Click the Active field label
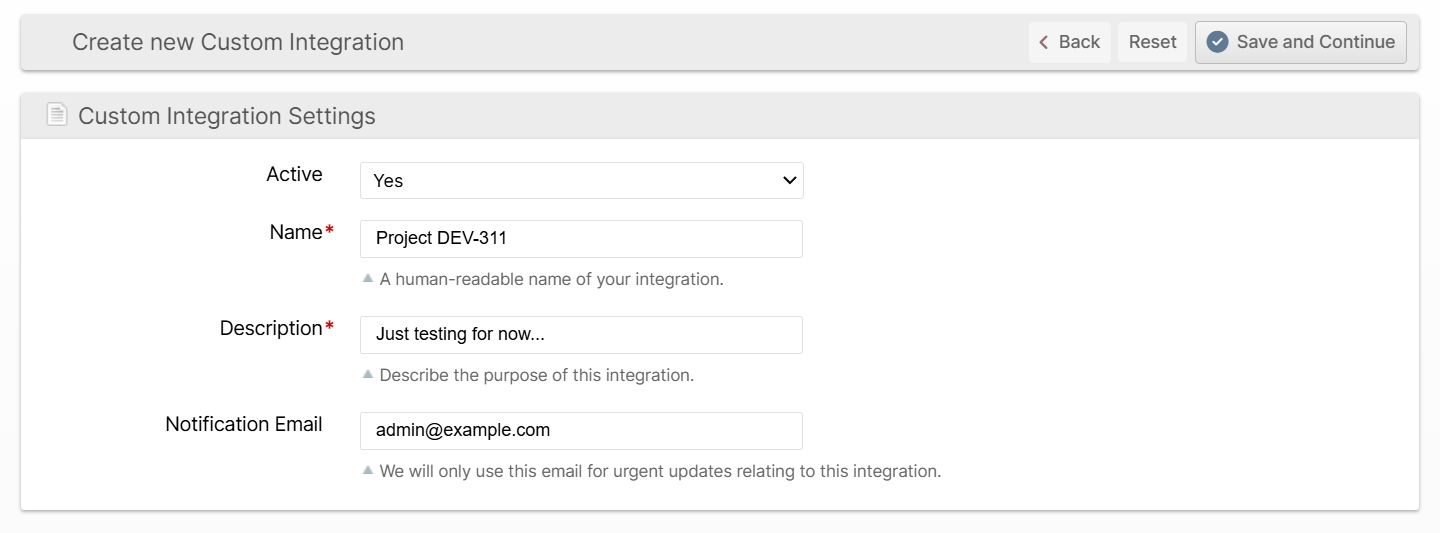The height and width of the screenshot is (533, 1440). click(x=294, y=174)
